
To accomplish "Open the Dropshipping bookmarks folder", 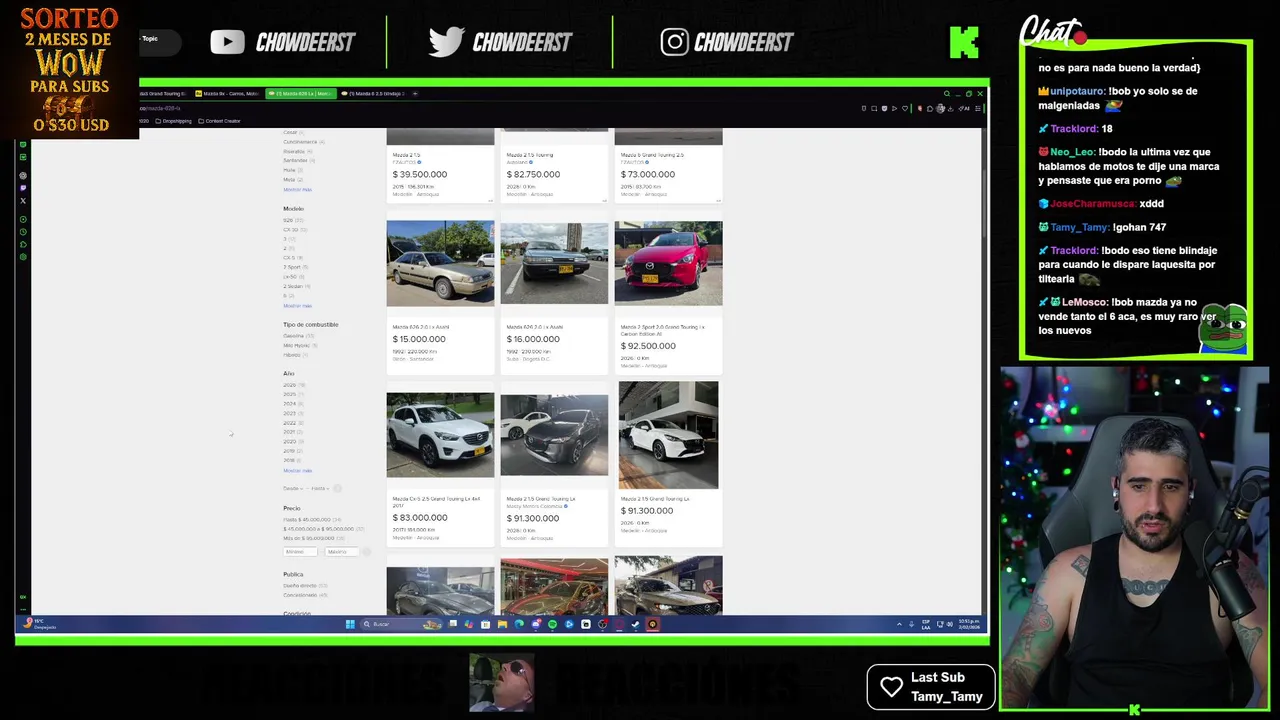I will click(x=174, y=121).
